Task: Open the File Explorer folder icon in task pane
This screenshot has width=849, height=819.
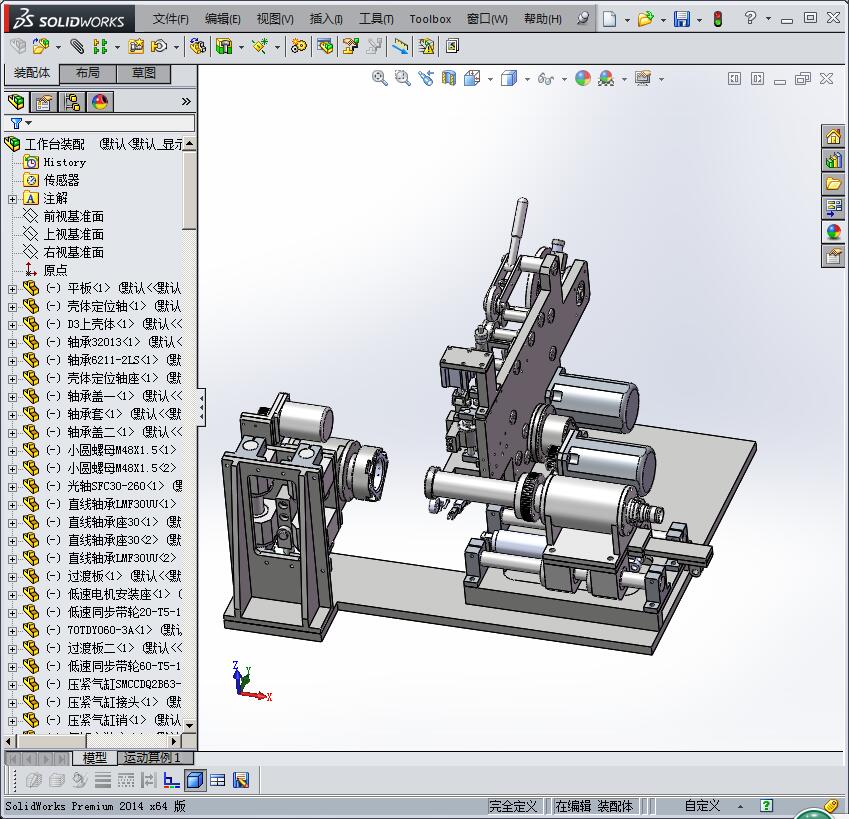Action: 833,184
